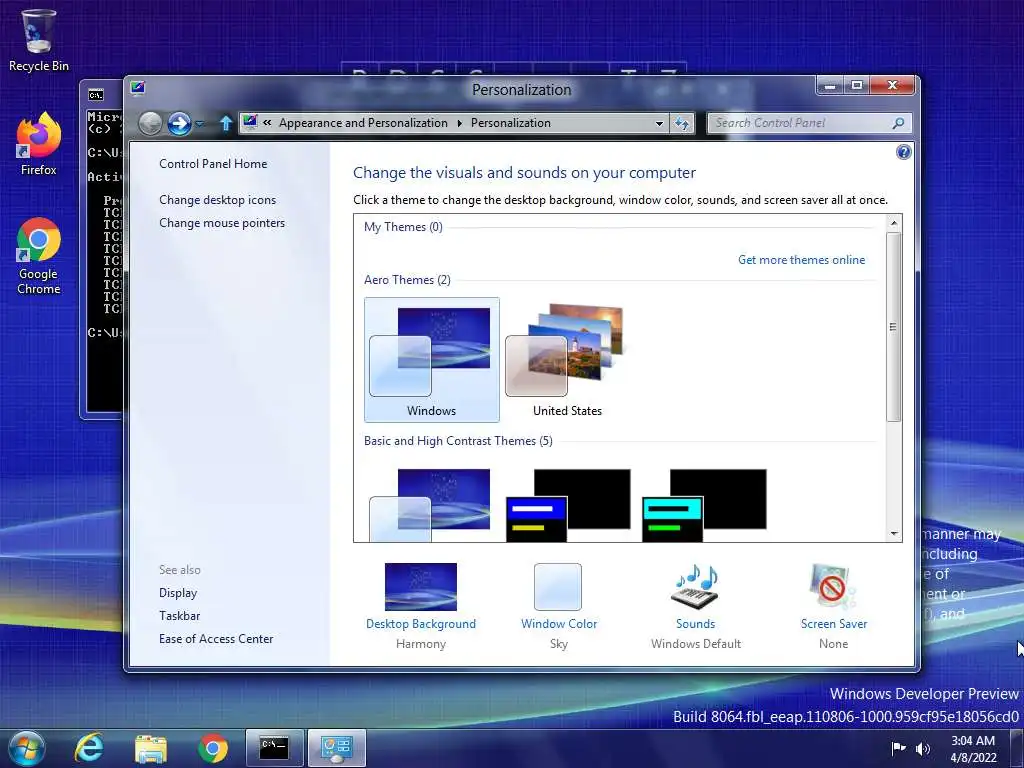Click the taskbar clock showing 3:04 AM
The image size is (1024, 768).
coord(973,748)
